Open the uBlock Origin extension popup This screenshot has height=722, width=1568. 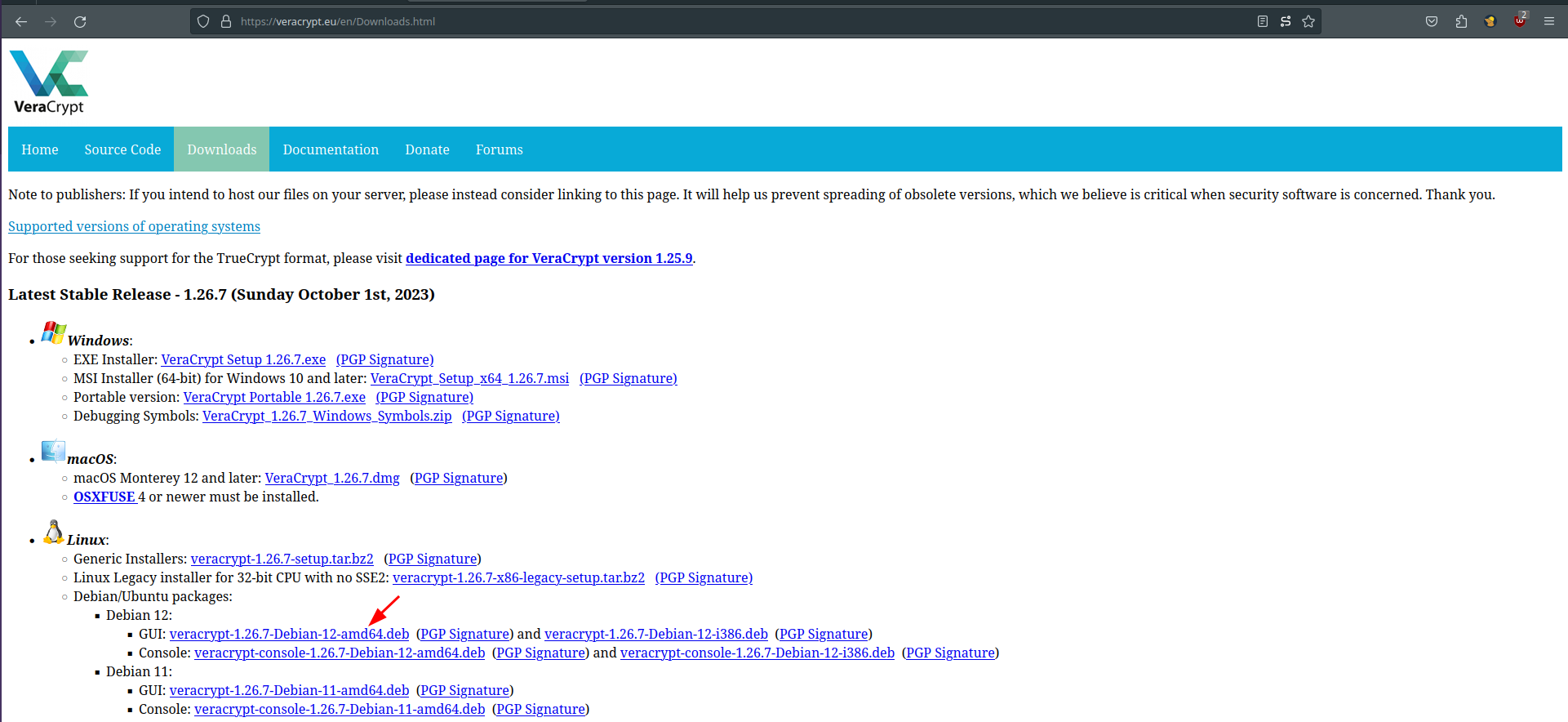pyautogui.click(x=1520, y=20)
